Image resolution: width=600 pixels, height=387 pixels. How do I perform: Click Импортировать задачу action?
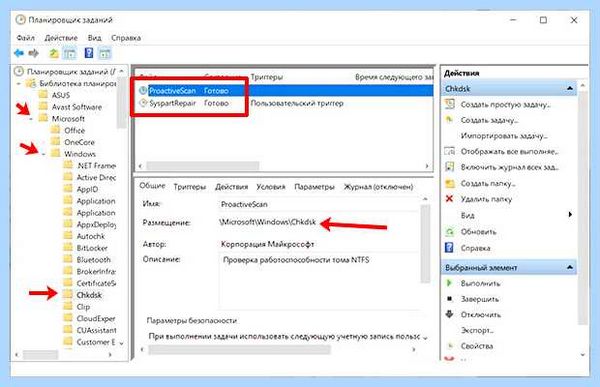pyautogui.click(x=504, y=136)
